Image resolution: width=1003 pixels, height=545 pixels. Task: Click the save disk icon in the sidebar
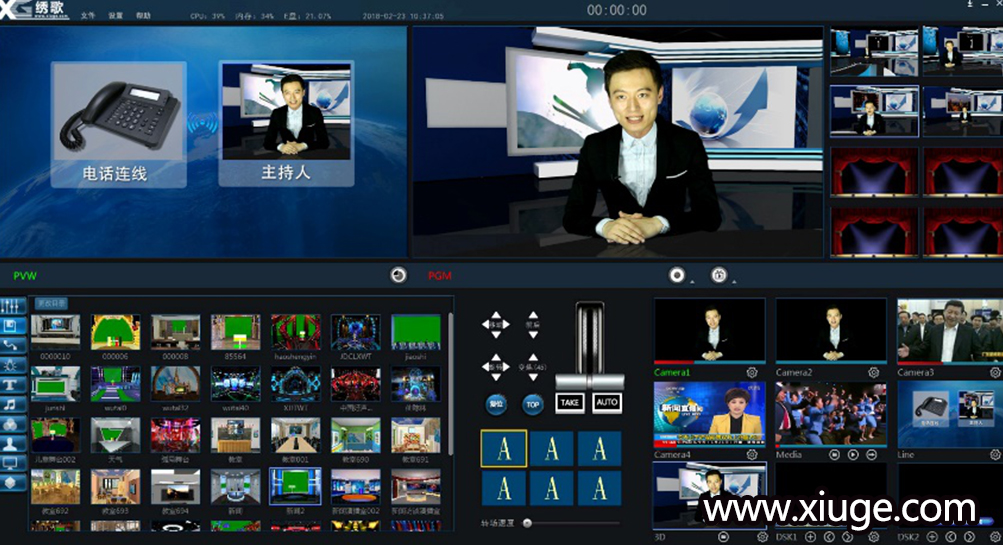(13, 325)
